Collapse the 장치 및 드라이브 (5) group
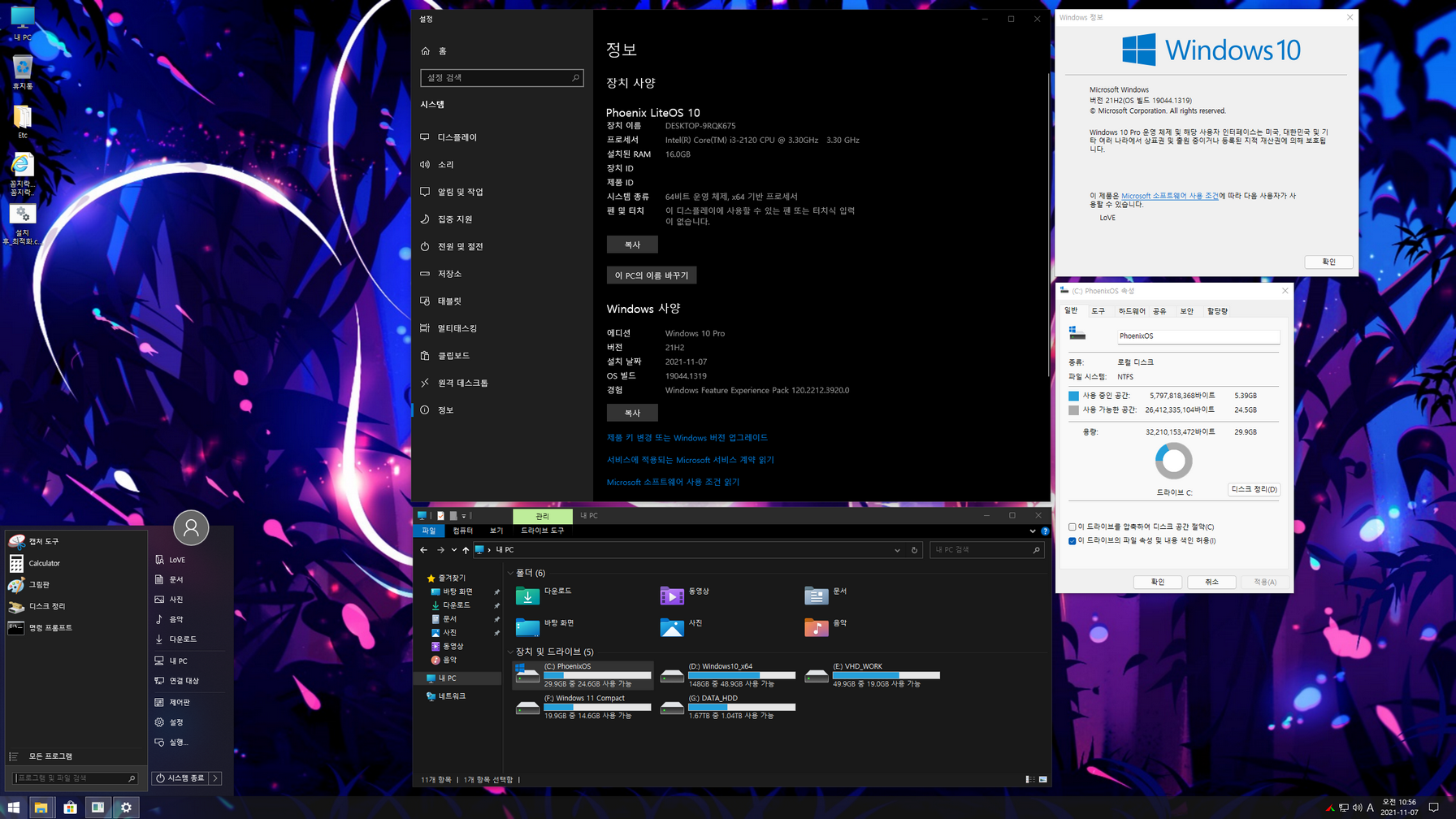This screenshot has width=1456, height=819. pyautogui.click(x=510, y=652)
